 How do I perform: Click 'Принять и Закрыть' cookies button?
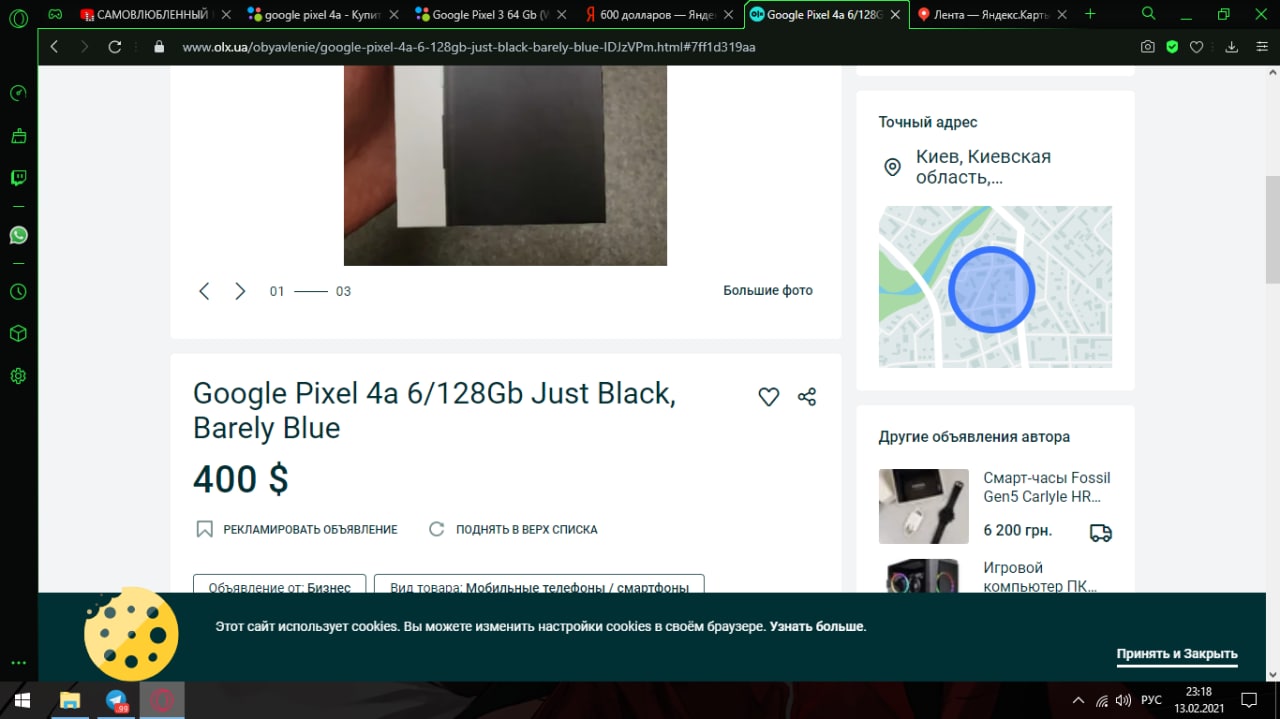1177,654
